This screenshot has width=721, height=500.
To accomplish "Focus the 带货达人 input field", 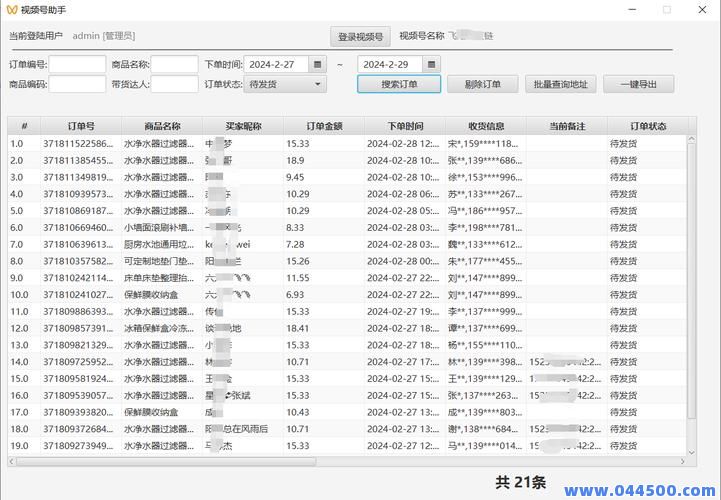I will (174, 84).
